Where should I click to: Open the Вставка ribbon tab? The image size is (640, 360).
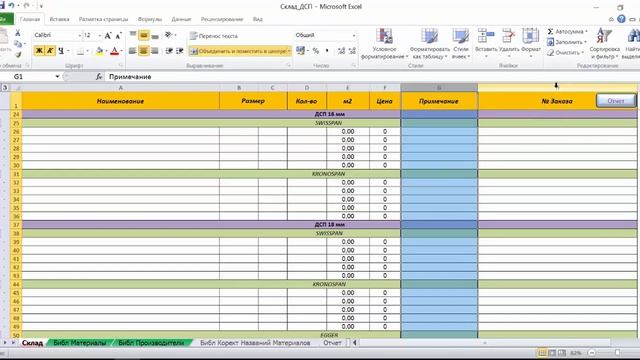59,19
